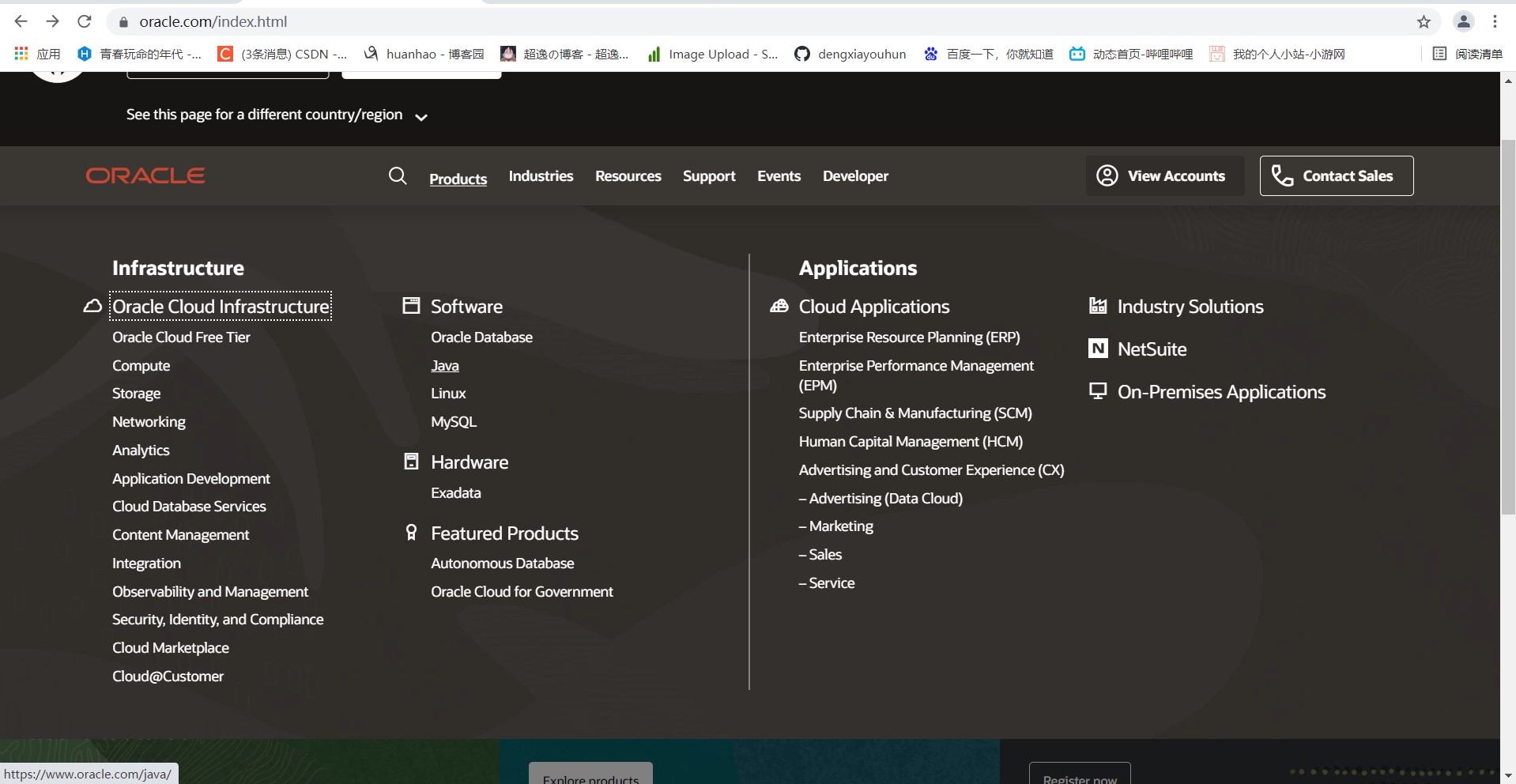1516x784 pixels.
Task: Click the NetSuite N logo icon
Action: click(1098, 349)
